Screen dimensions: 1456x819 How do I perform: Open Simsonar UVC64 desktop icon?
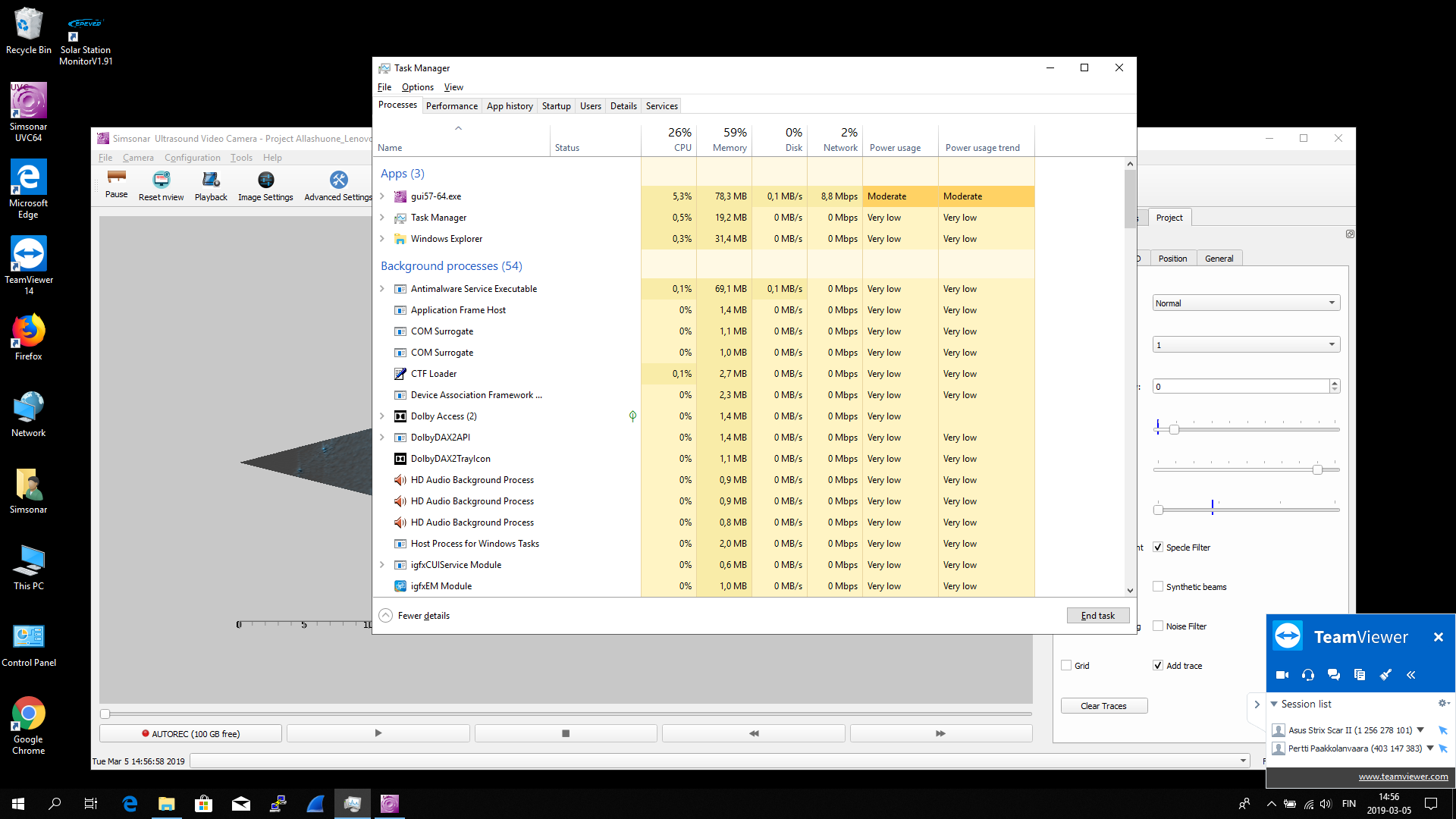[29, 112]
